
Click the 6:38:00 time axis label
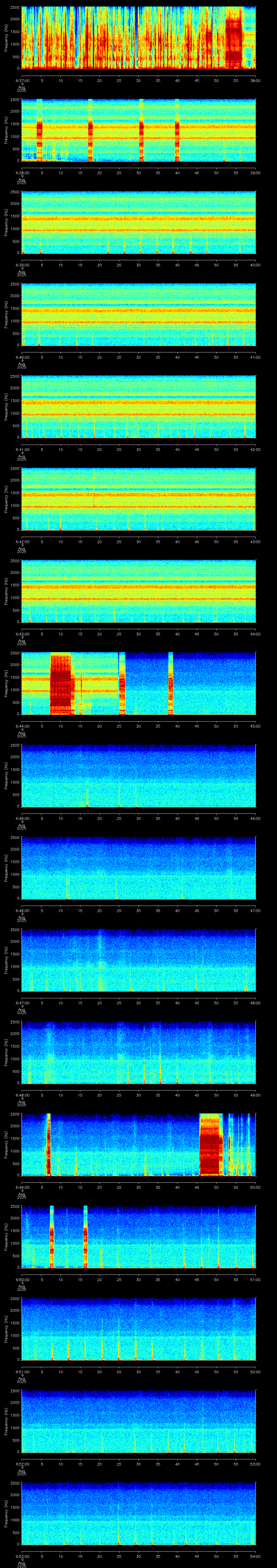pyautogui.click(x=22, y=173)
